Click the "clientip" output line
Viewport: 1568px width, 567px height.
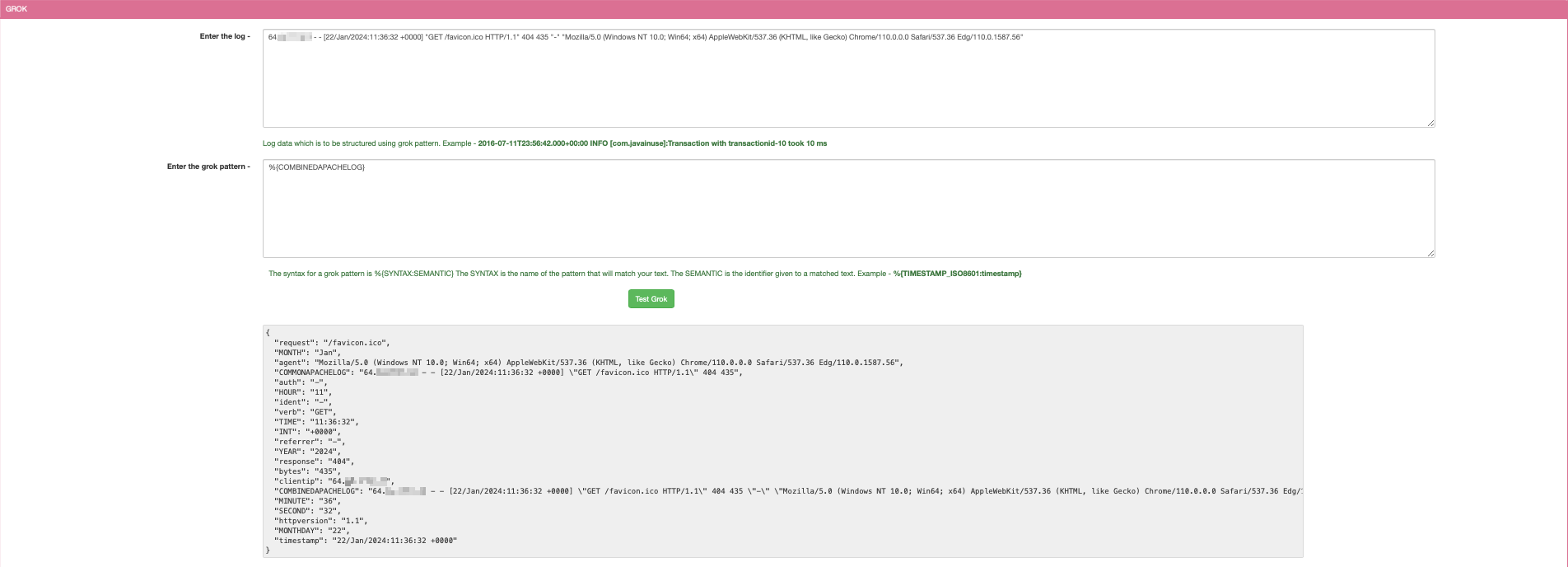pyautogui.click(x=334, y=481)
